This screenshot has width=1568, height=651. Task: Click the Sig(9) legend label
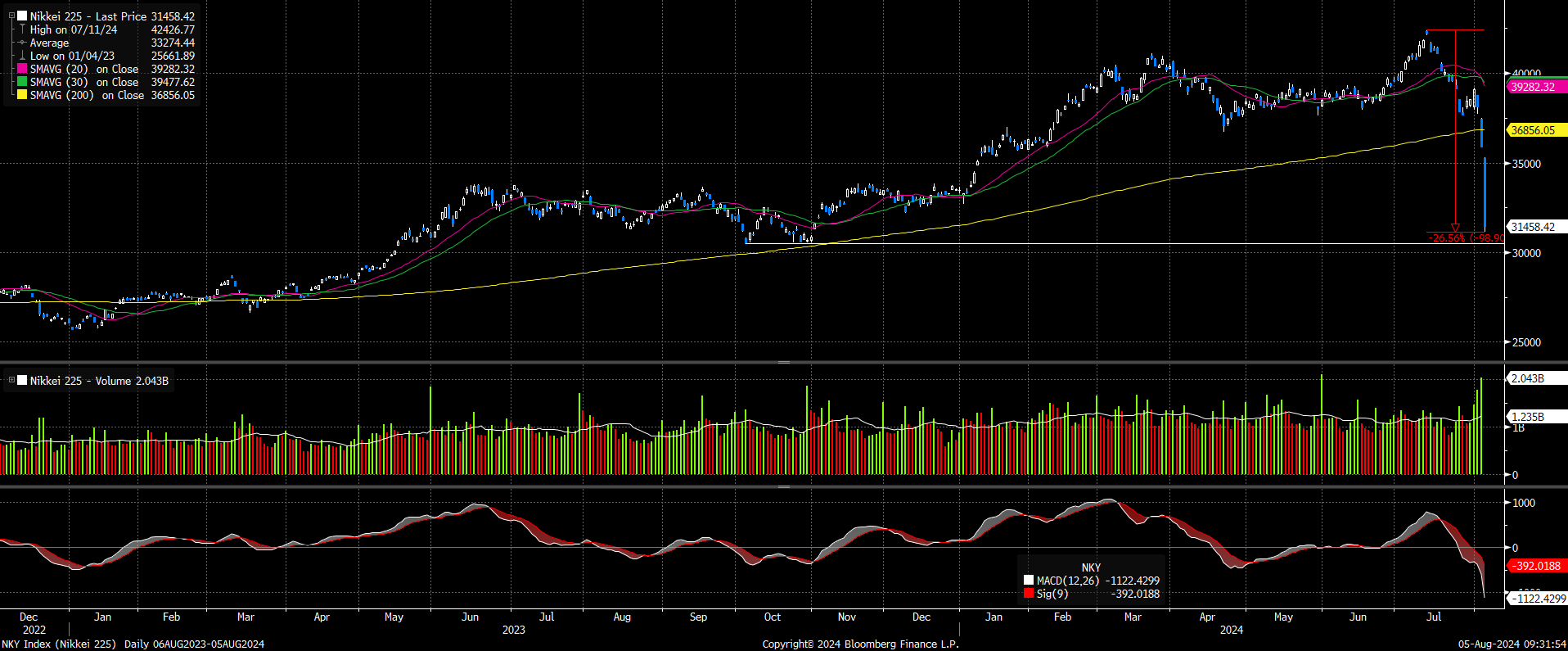point(1052,594)
